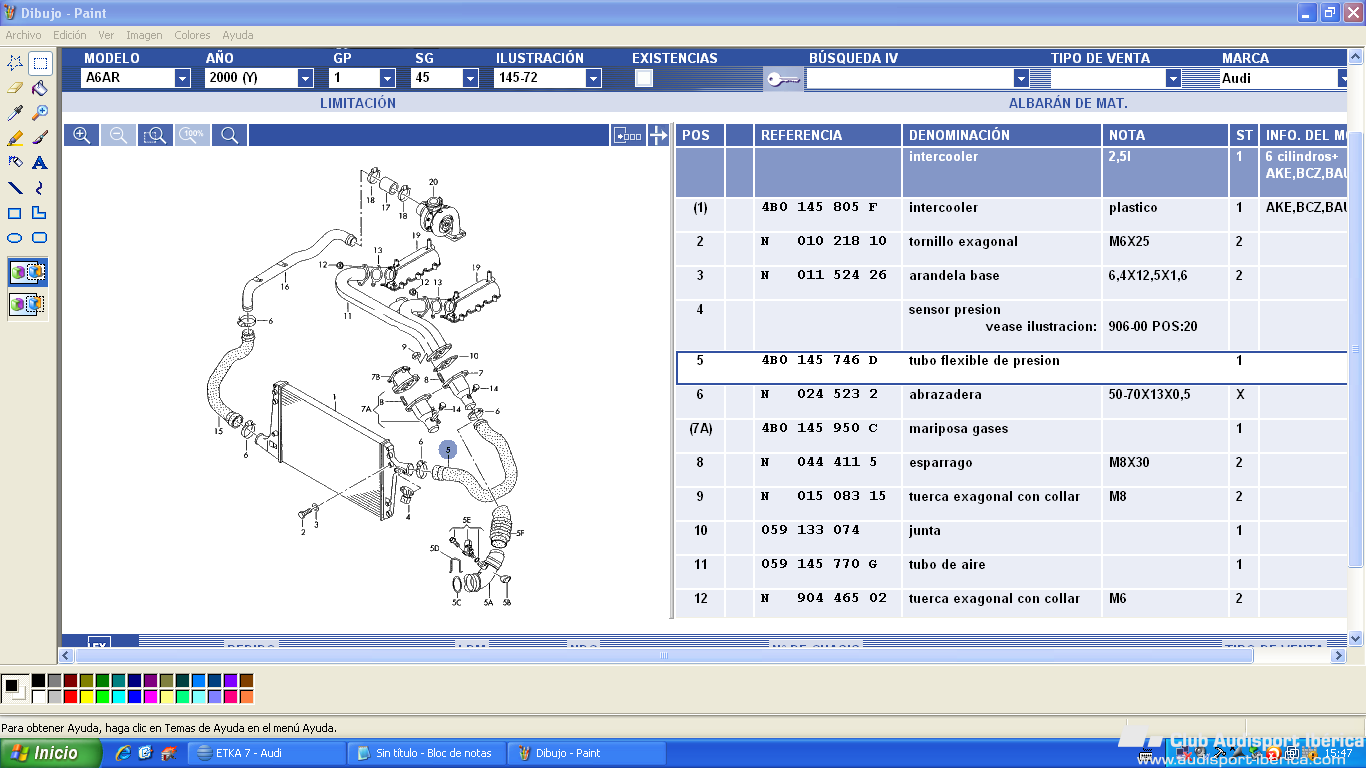Expand the BÚSQUEDA IV dropdown
The image size is (1366, 768).
coord(1021,78)
